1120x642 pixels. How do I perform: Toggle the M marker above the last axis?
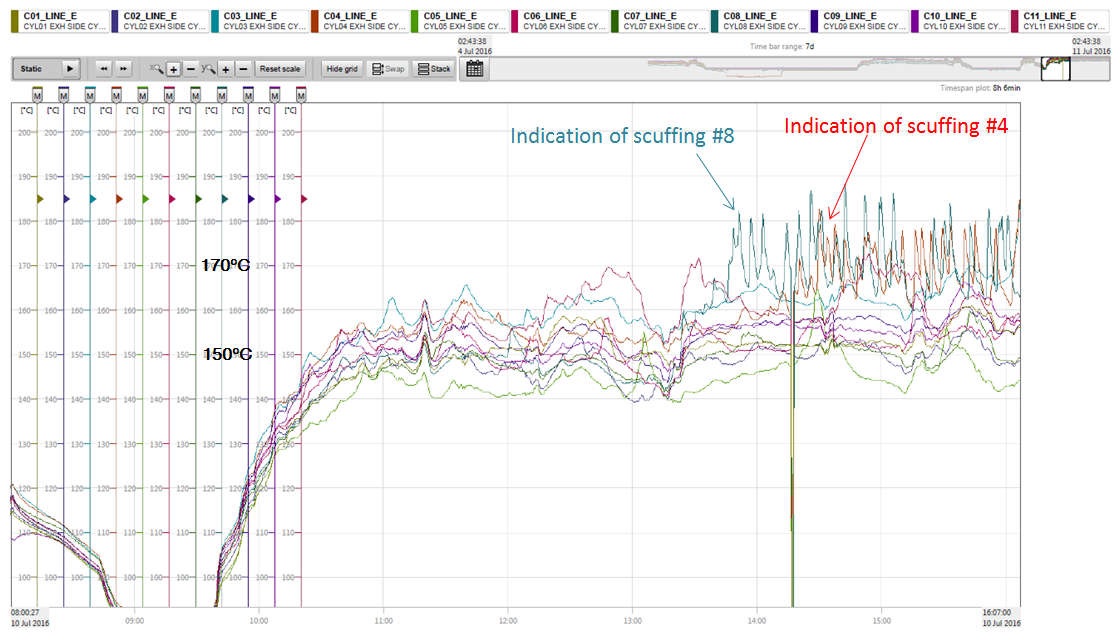click(x=300, y=96)
